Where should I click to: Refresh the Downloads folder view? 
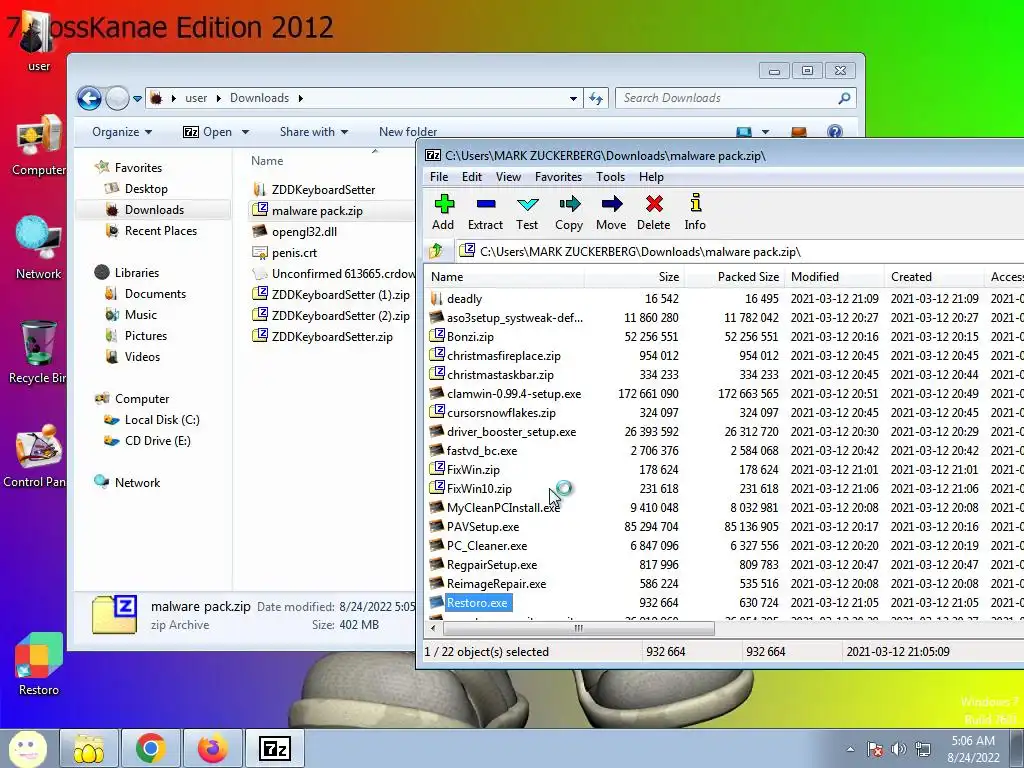pyautogui.click(x=596, y=99)
